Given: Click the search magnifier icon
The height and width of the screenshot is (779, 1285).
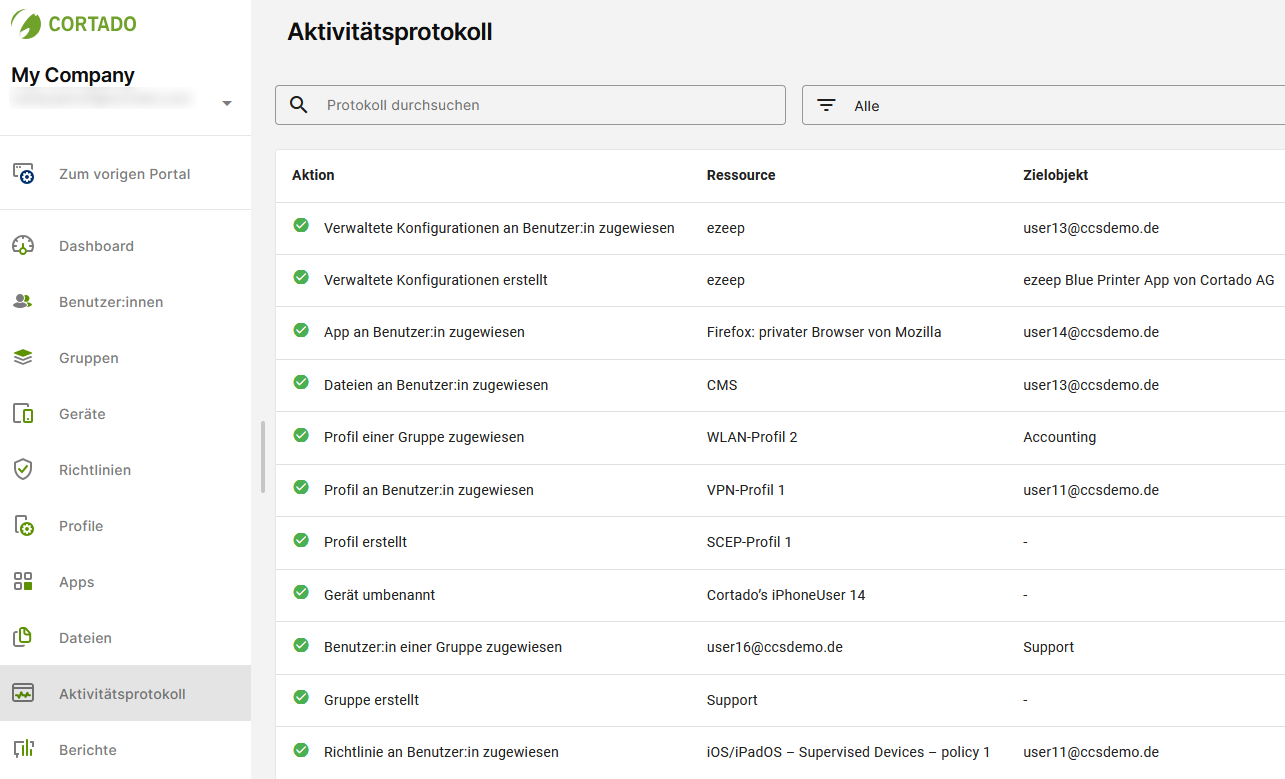Looking at the screenshot, I should (x=298, y=105).
